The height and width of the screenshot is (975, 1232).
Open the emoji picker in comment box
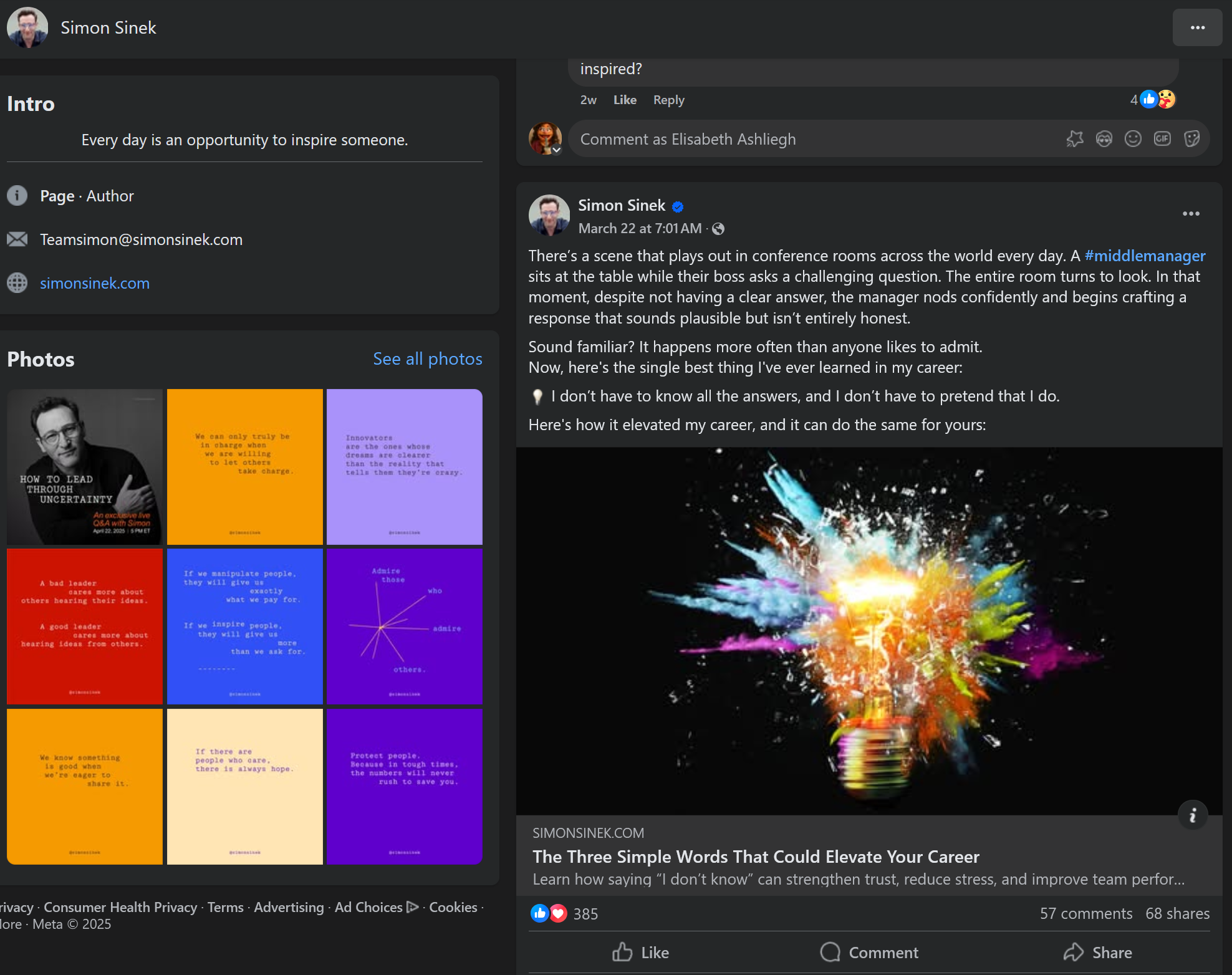1133,139
